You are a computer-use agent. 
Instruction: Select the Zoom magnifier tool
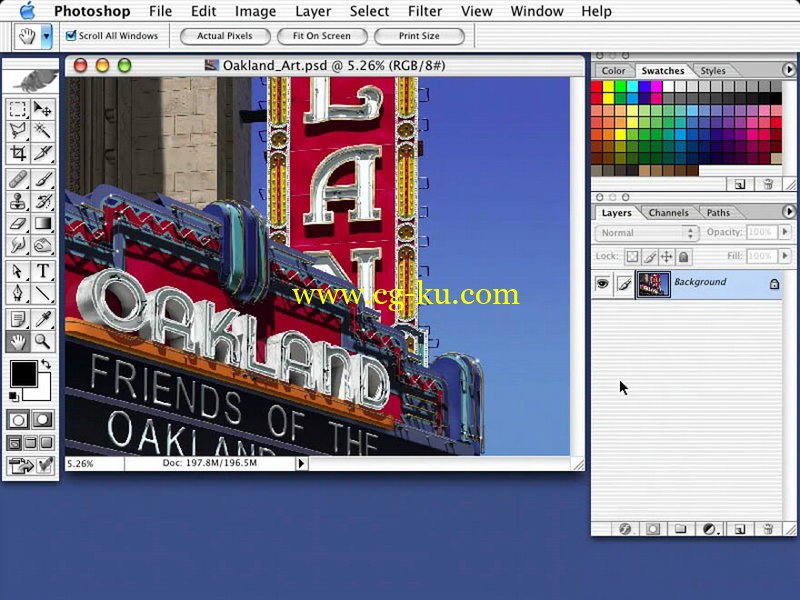coord(43,341)
